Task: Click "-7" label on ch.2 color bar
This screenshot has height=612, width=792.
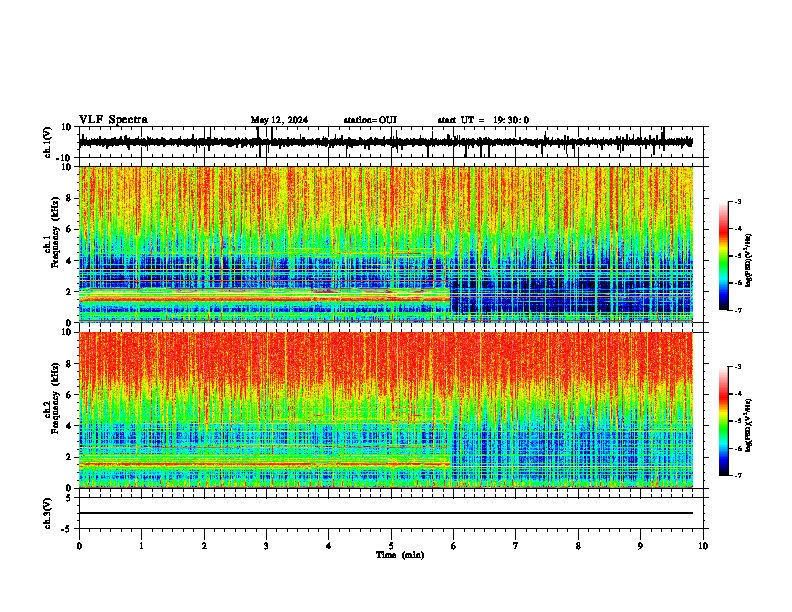Action: (737, 475)
